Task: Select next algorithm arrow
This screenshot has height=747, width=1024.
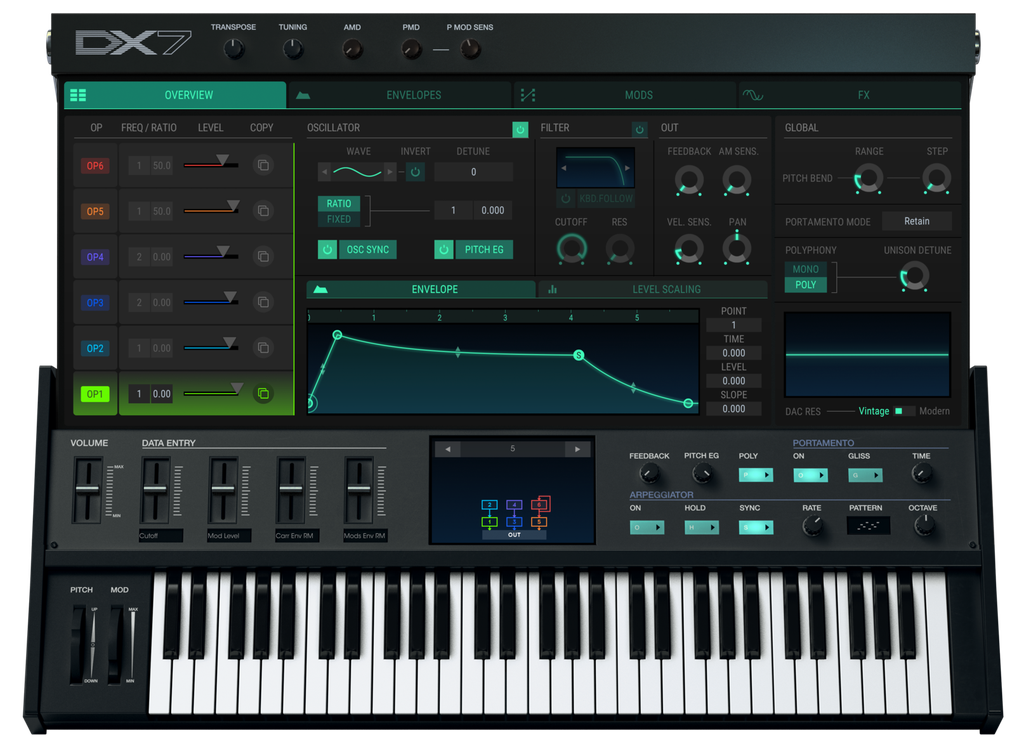Action: pos(577,449)
